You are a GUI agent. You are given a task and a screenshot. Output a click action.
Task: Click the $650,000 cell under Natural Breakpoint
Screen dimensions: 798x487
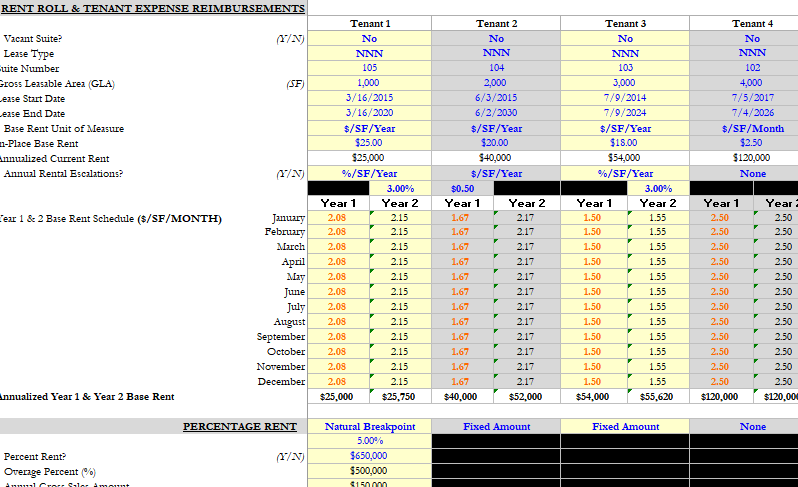click(x=370, y=456)
